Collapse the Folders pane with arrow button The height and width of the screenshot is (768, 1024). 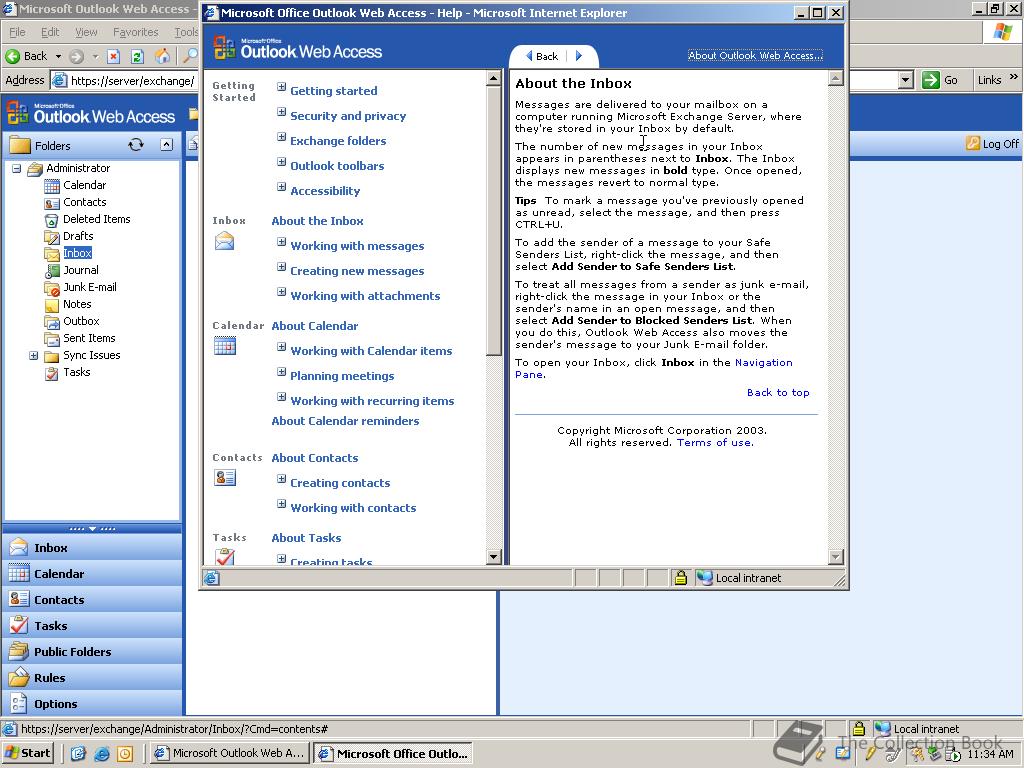coord(167,145)
